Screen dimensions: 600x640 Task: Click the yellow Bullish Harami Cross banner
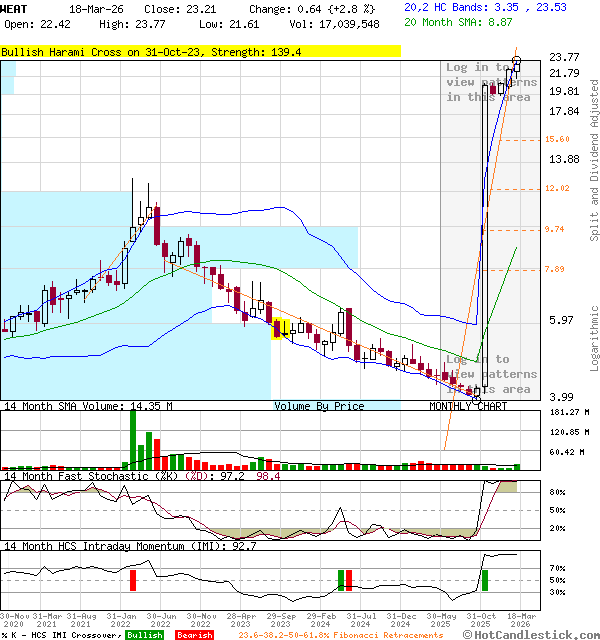click(200, 51)
